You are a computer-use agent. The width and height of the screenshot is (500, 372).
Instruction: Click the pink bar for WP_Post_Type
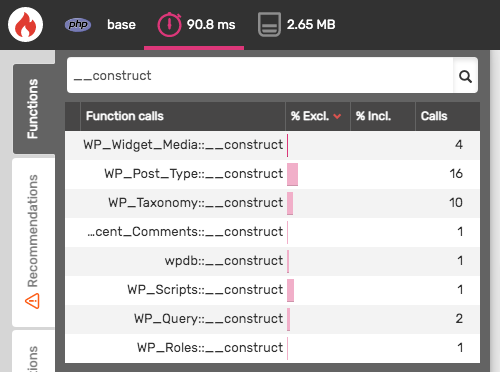292,174
